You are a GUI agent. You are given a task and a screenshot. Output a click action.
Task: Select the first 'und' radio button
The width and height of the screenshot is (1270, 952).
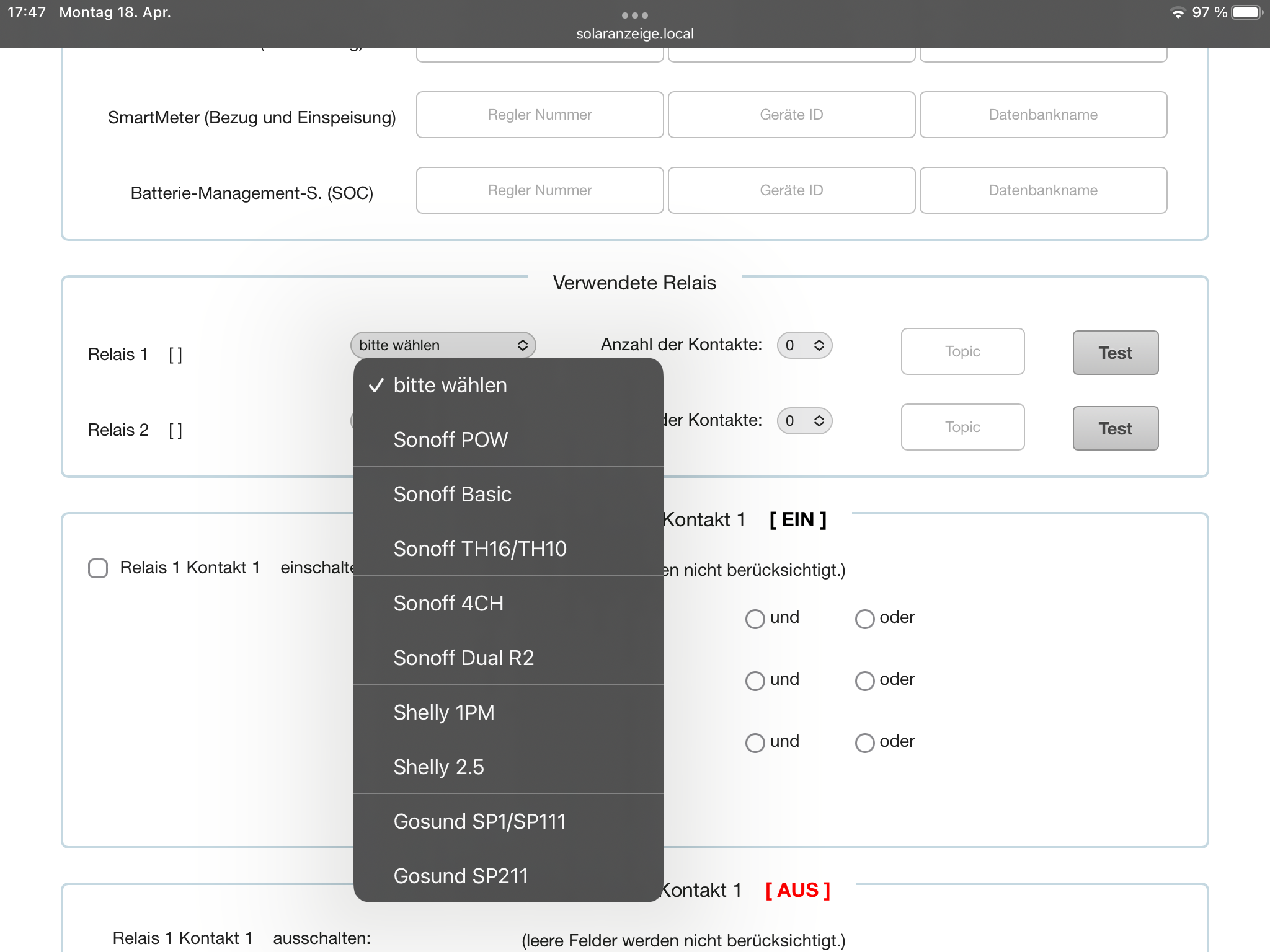pos(755,619)
